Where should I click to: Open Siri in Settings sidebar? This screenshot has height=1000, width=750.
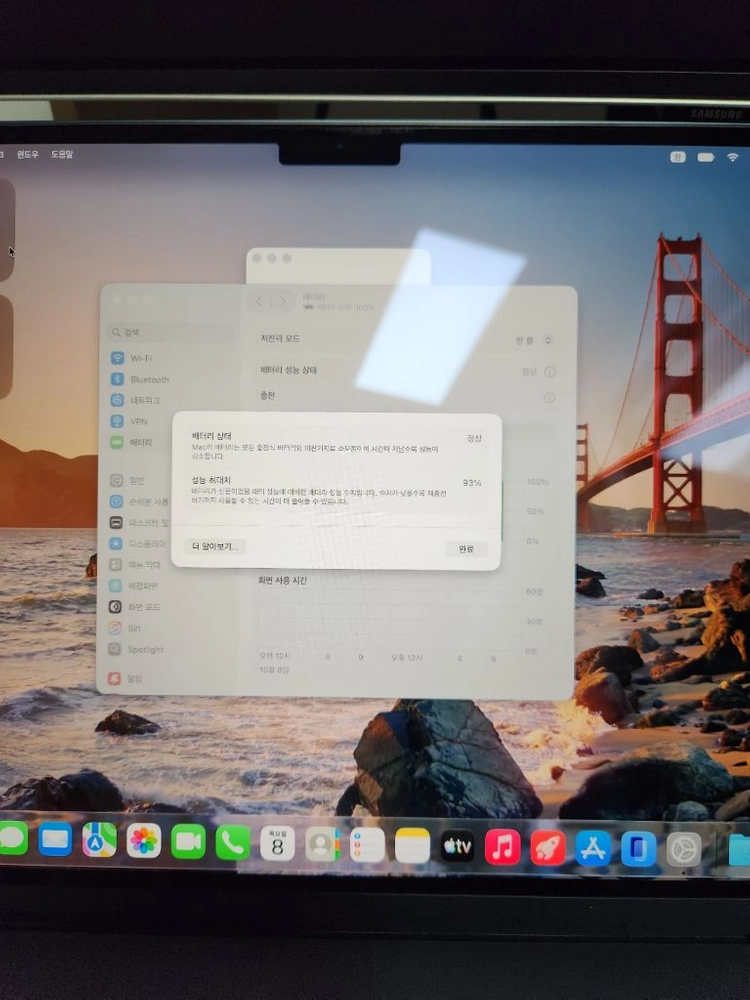[125, 628]
